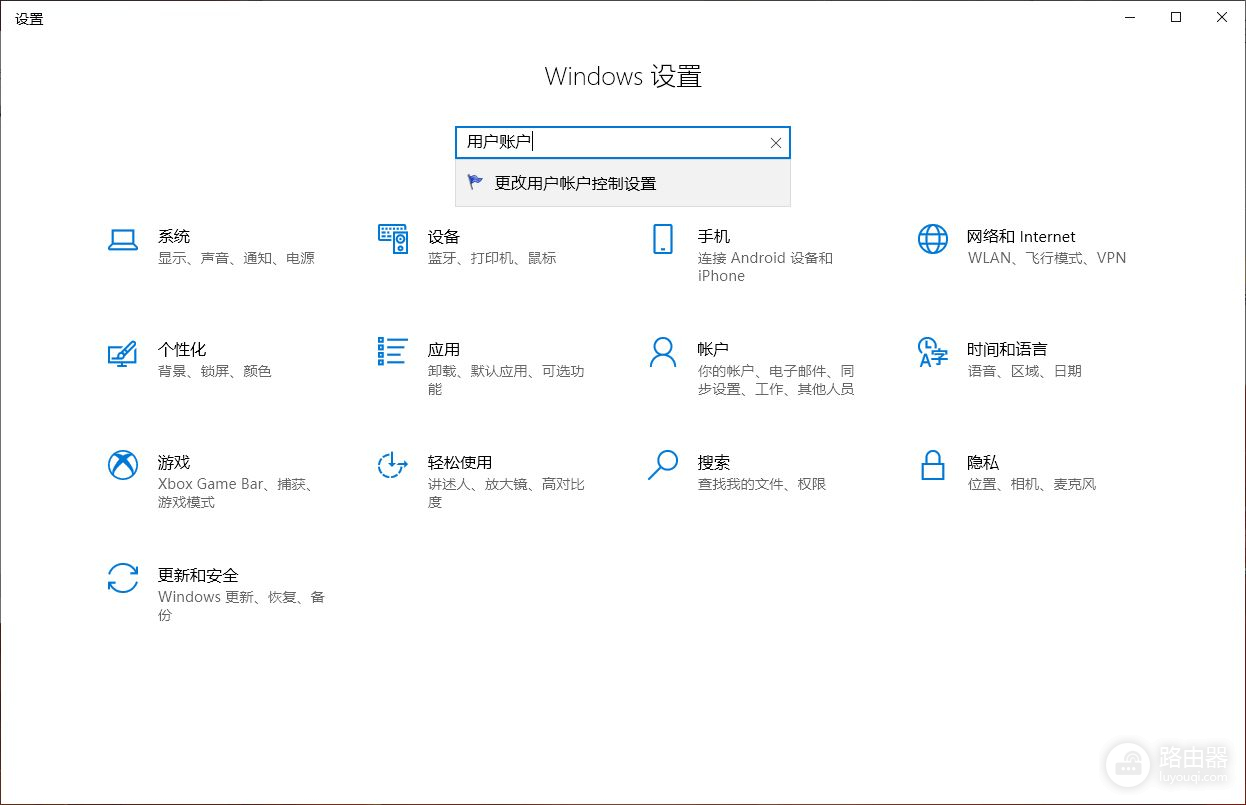Open the 搜索 magnifier icon
1246x805 pixels.
click(x=662, y=465)
